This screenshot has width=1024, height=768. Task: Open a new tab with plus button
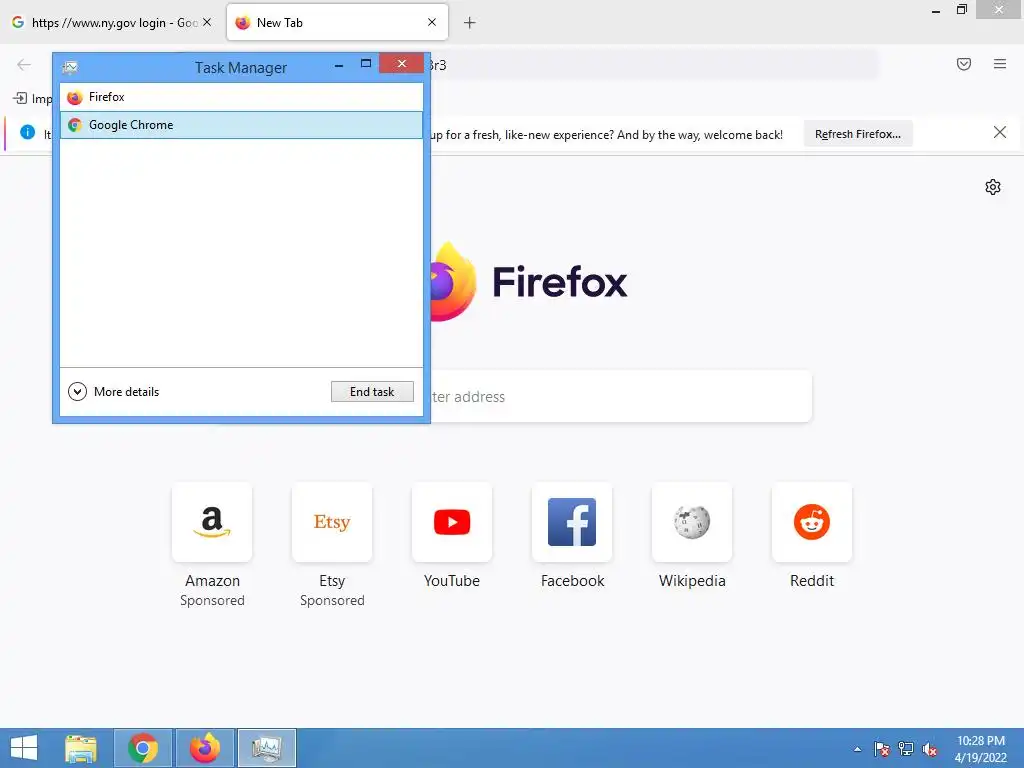(x=470, y=23)
